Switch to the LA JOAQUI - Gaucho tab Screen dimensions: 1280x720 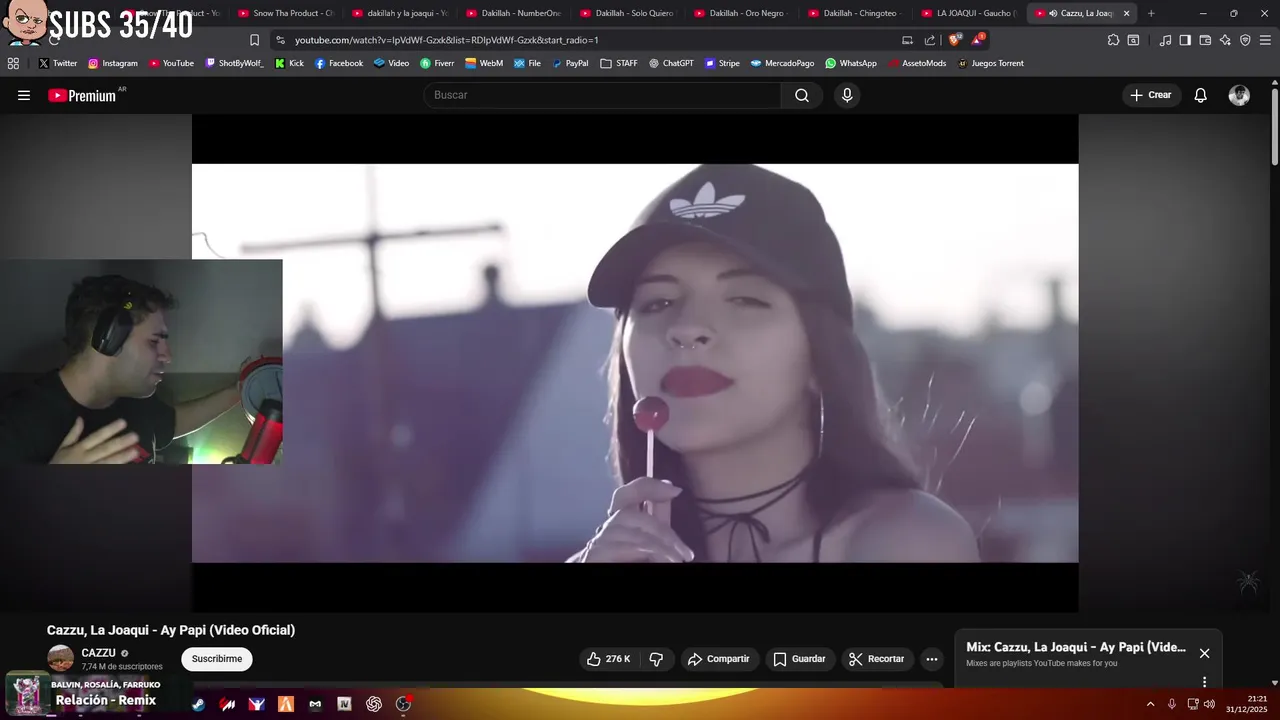click(x=969, y=13)
